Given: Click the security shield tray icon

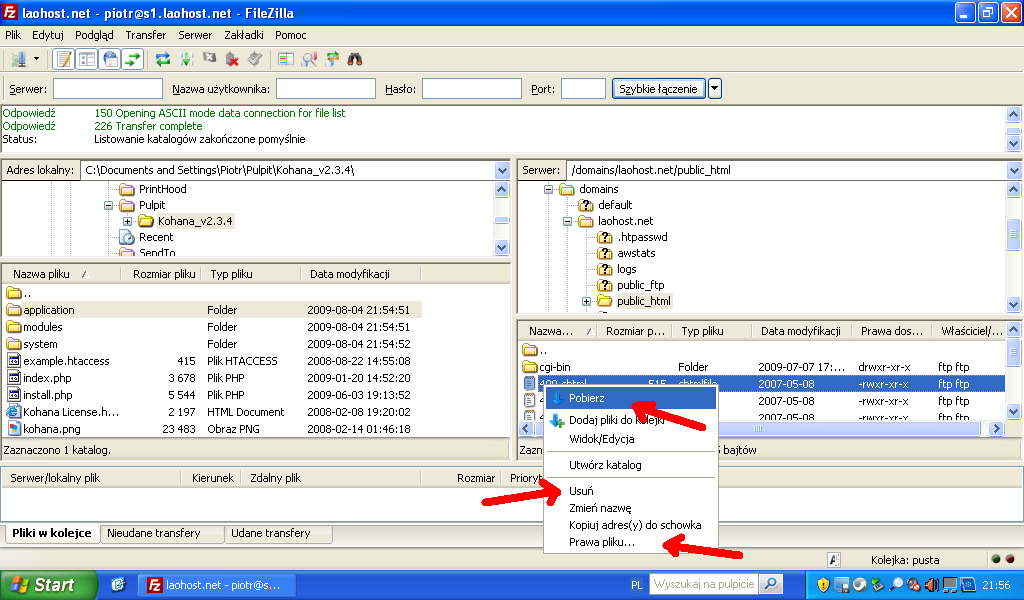Looking at the screenshot, I should [x=823, y=584].
